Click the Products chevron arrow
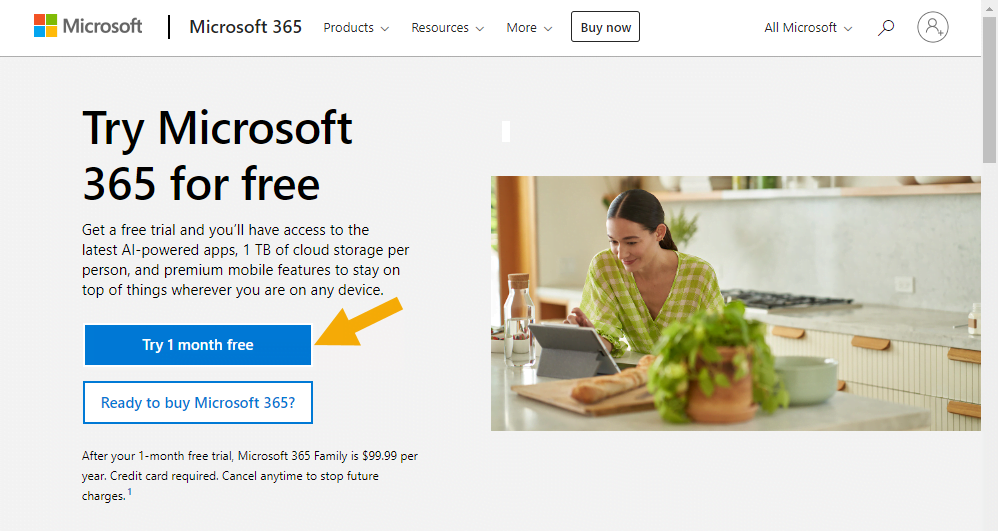998x531 pixels. [x=384, y=29]
